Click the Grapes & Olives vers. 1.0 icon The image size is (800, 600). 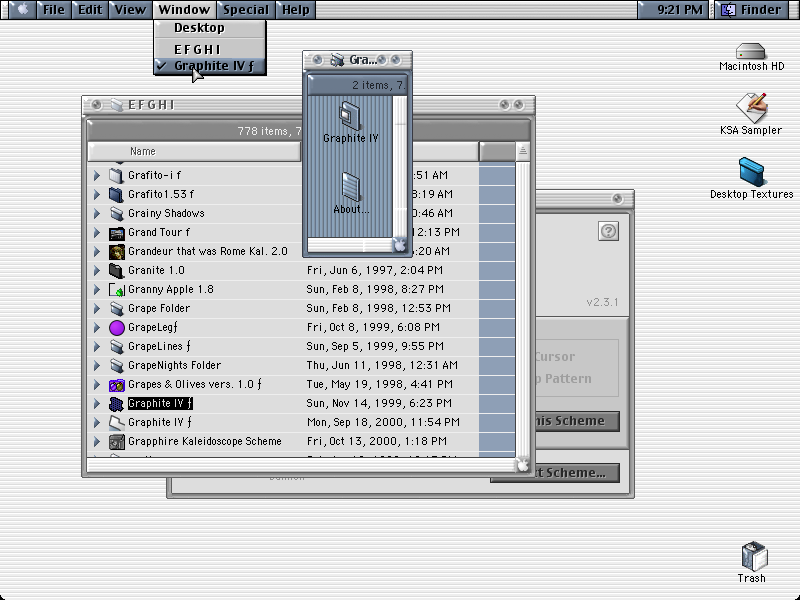[116, 385]
